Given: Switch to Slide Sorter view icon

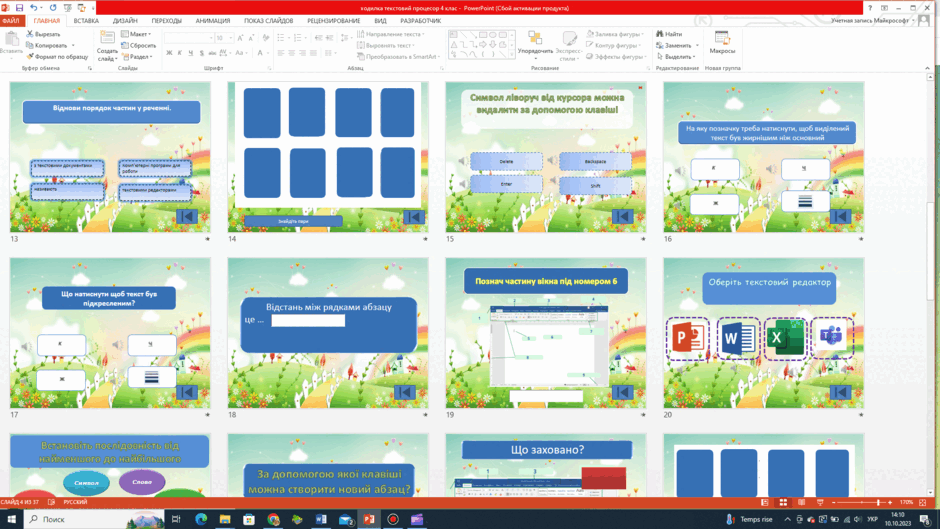Looking at the screenshot, I should click(783, 503).
